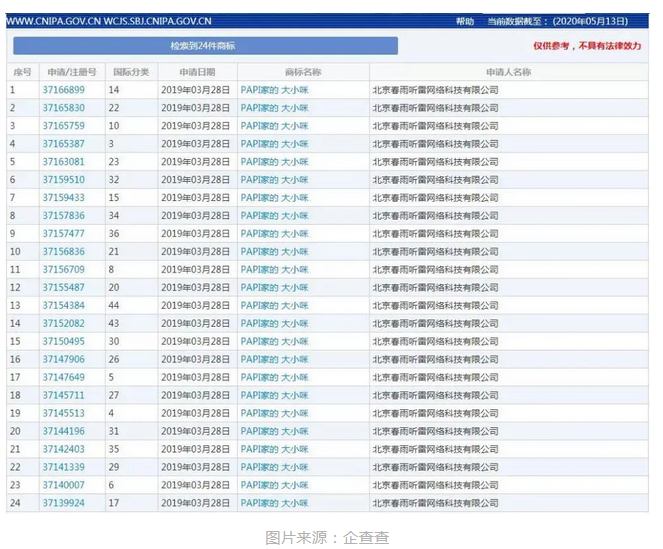Open registration number 37159433
Screen dimensions: 663x549
[x=63, y=198]
